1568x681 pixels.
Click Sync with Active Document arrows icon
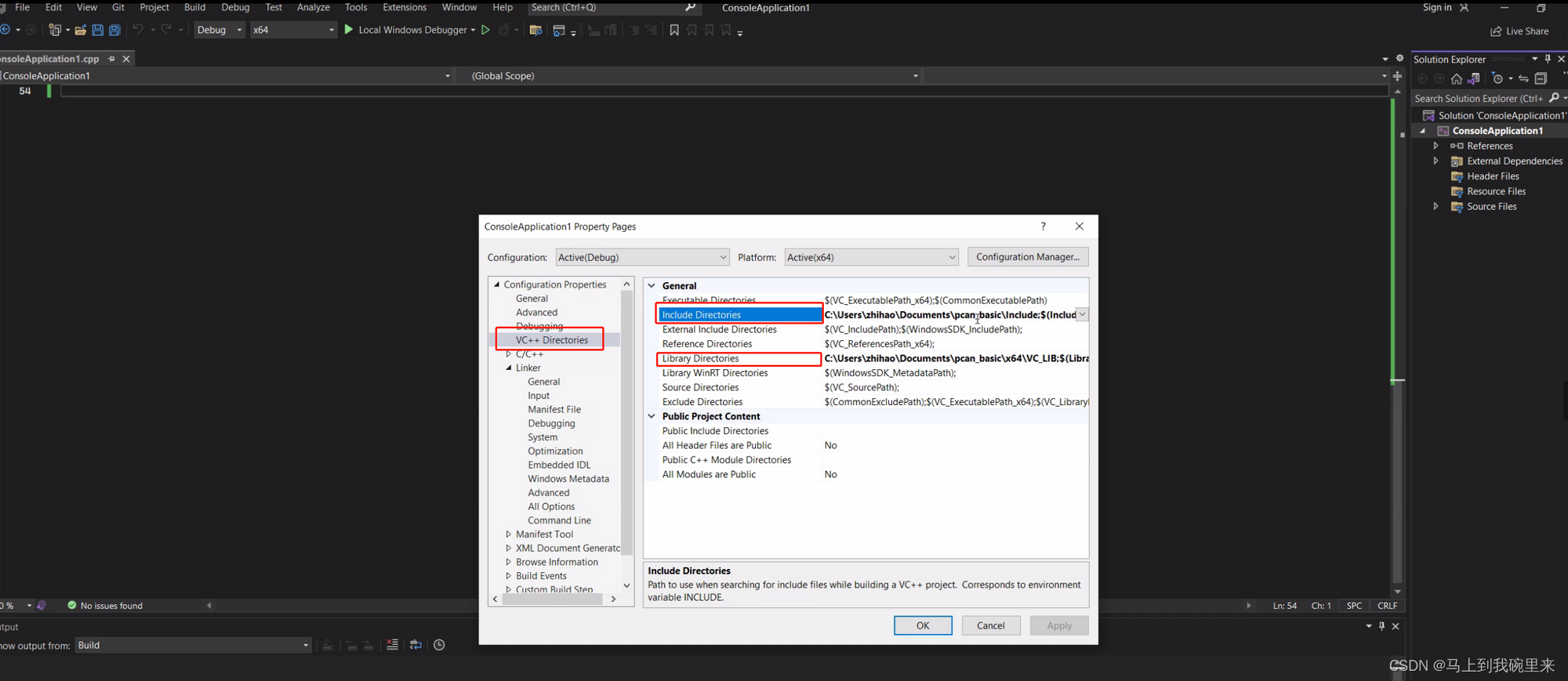[1523, 78]
